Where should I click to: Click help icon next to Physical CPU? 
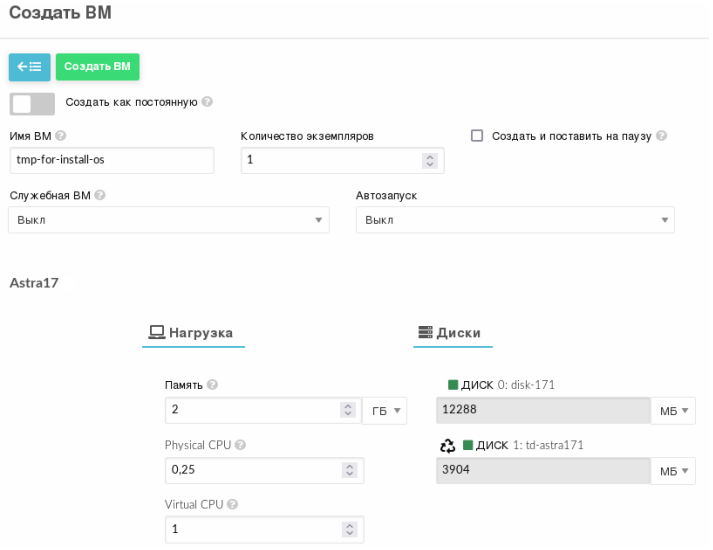pyautogui.click(x=240, y=445)
